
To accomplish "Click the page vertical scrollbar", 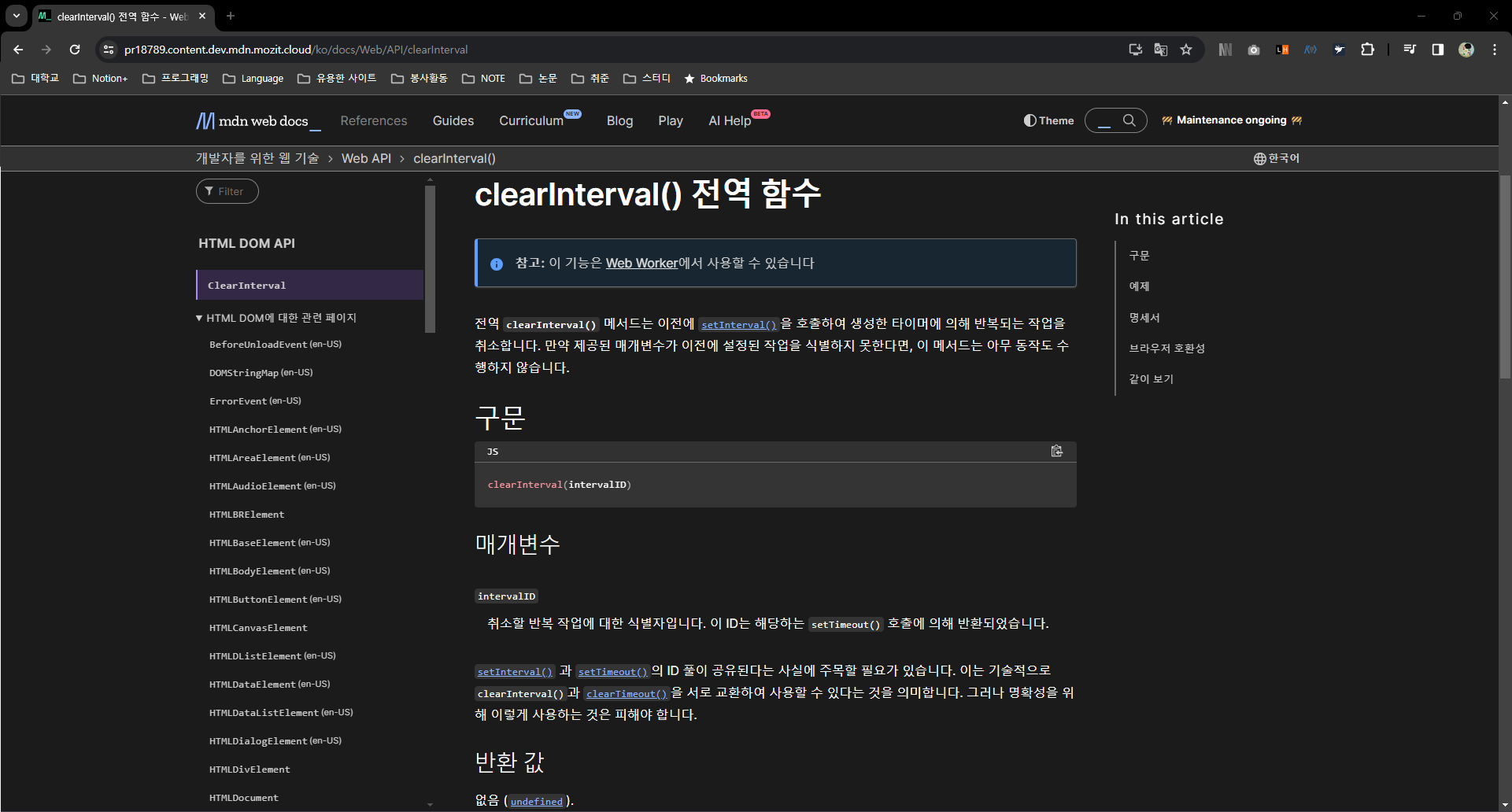I will click(x=1505, y=275).
